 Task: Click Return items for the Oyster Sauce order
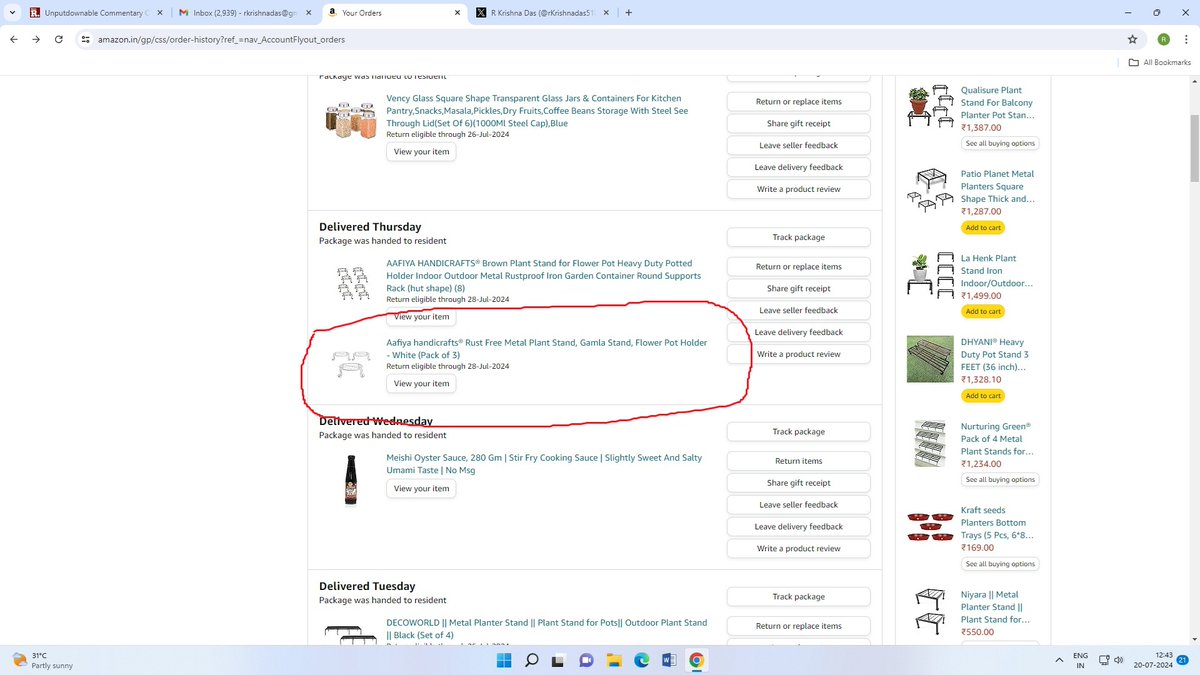798,461
